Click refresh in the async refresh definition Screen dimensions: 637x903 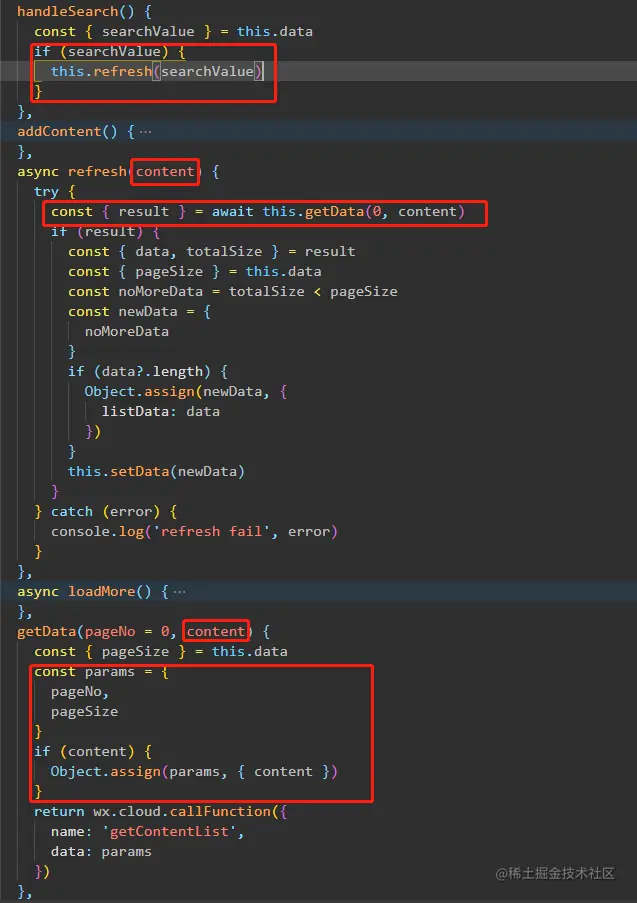[97, 172]
